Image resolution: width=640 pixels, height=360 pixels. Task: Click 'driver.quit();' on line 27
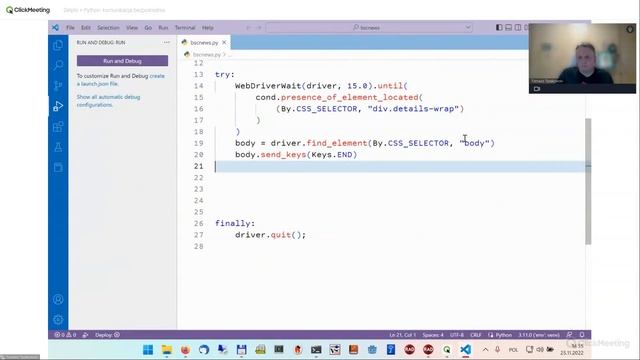click(x=270, y=235)
